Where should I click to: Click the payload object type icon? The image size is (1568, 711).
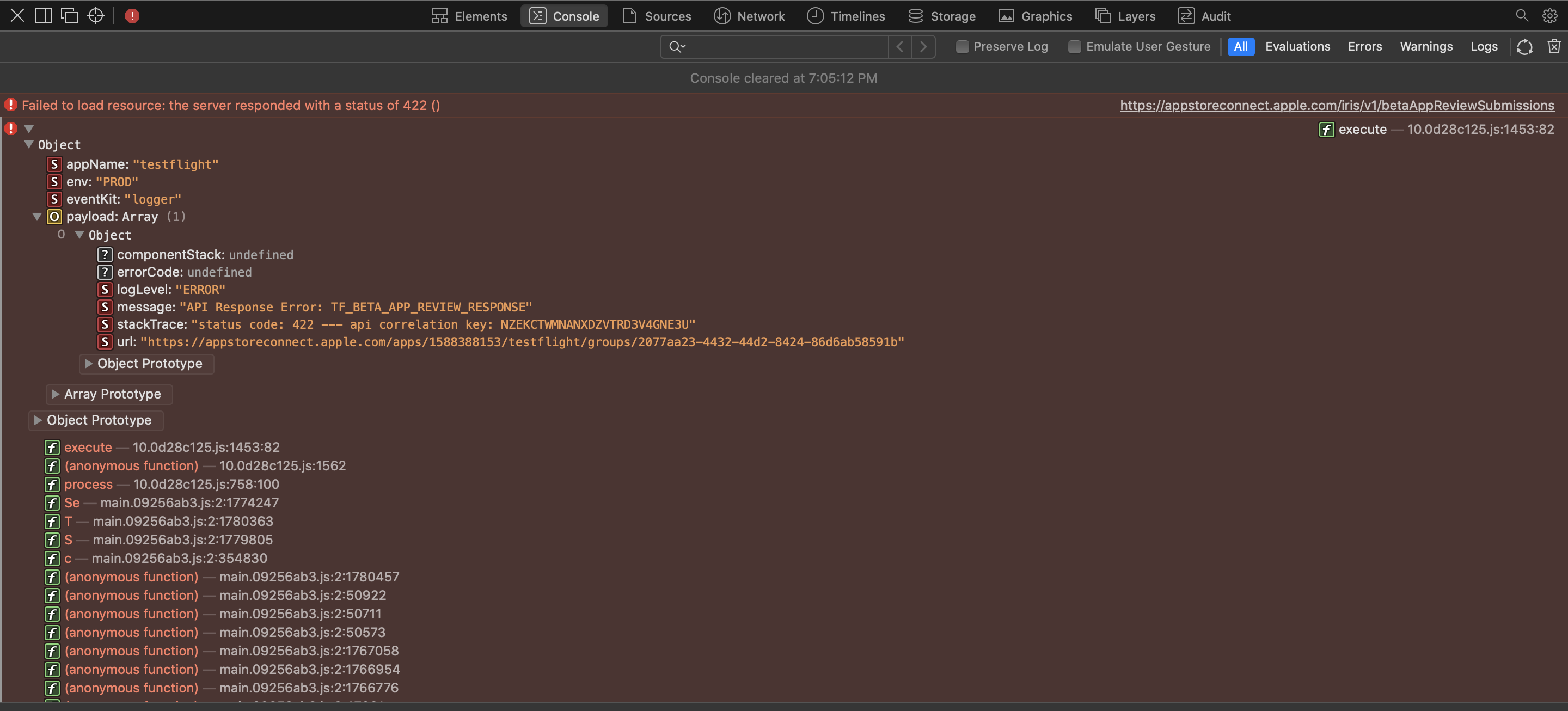tap(54, 217)
